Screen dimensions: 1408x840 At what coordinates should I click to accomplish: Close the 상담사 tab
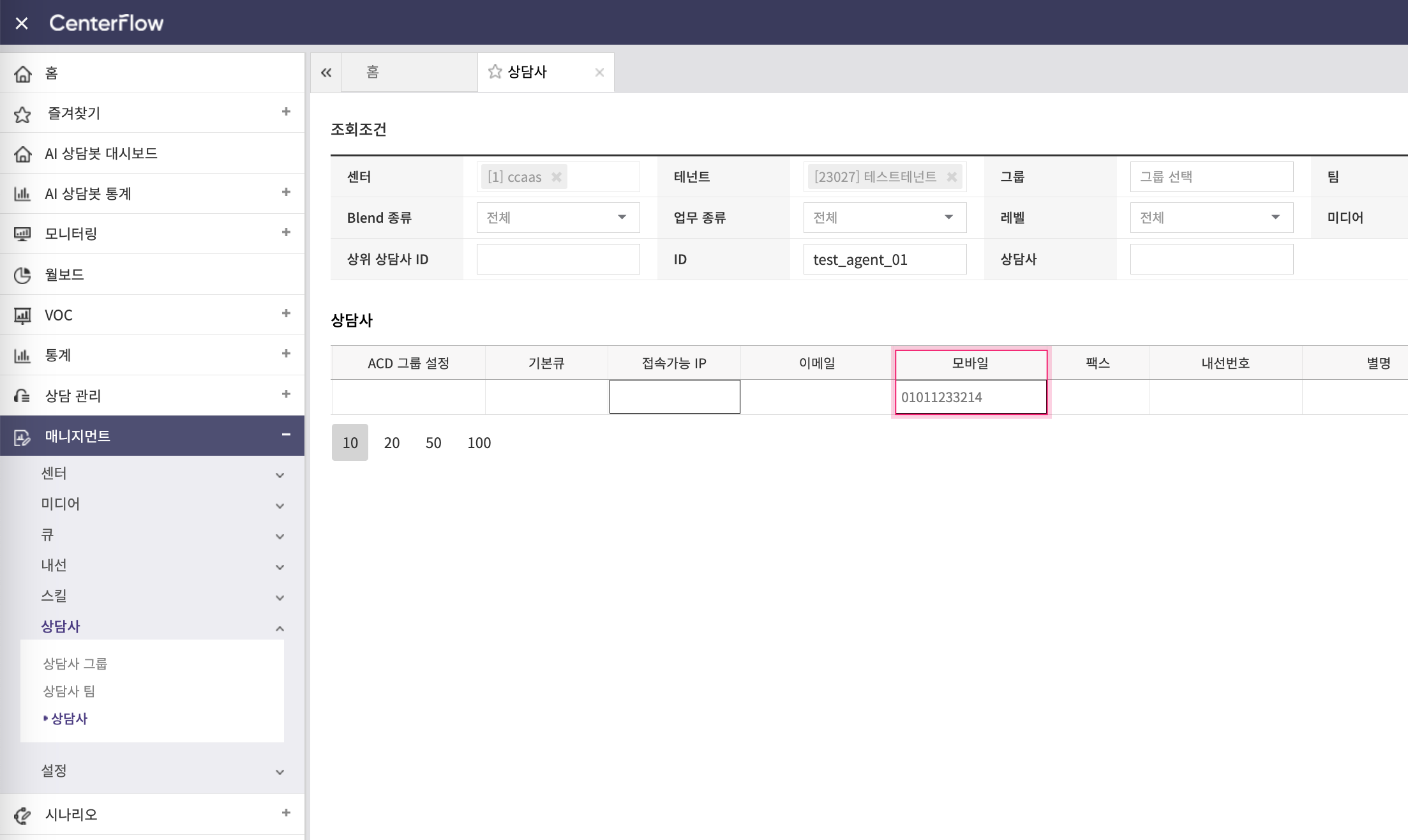click(599, 73)
